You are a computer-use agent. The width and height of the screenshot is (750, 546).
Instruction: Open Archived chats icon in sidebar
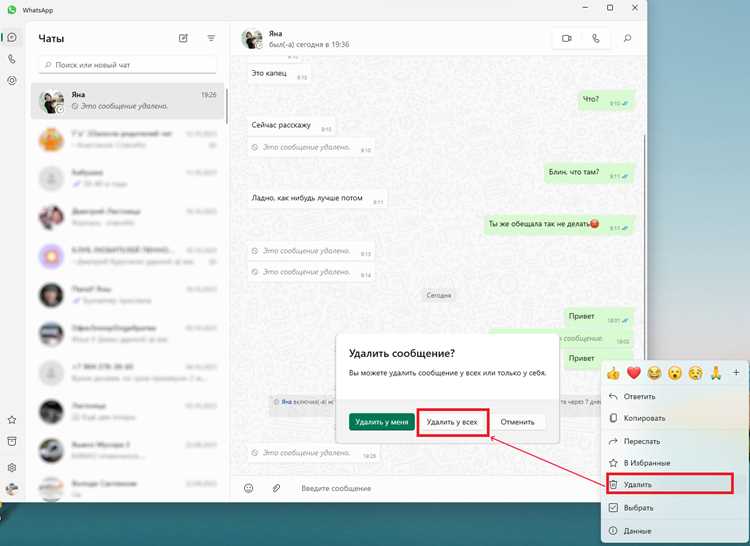click(x=12, y=441)
